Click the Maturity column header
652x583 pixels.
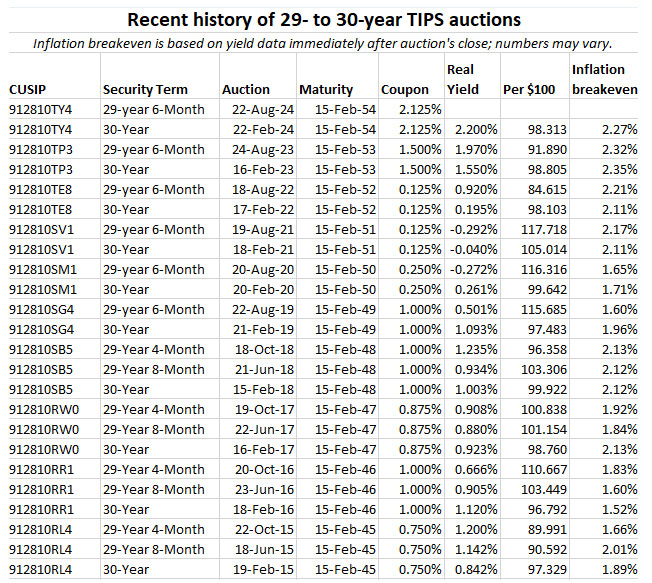click(x=324, y=89)
